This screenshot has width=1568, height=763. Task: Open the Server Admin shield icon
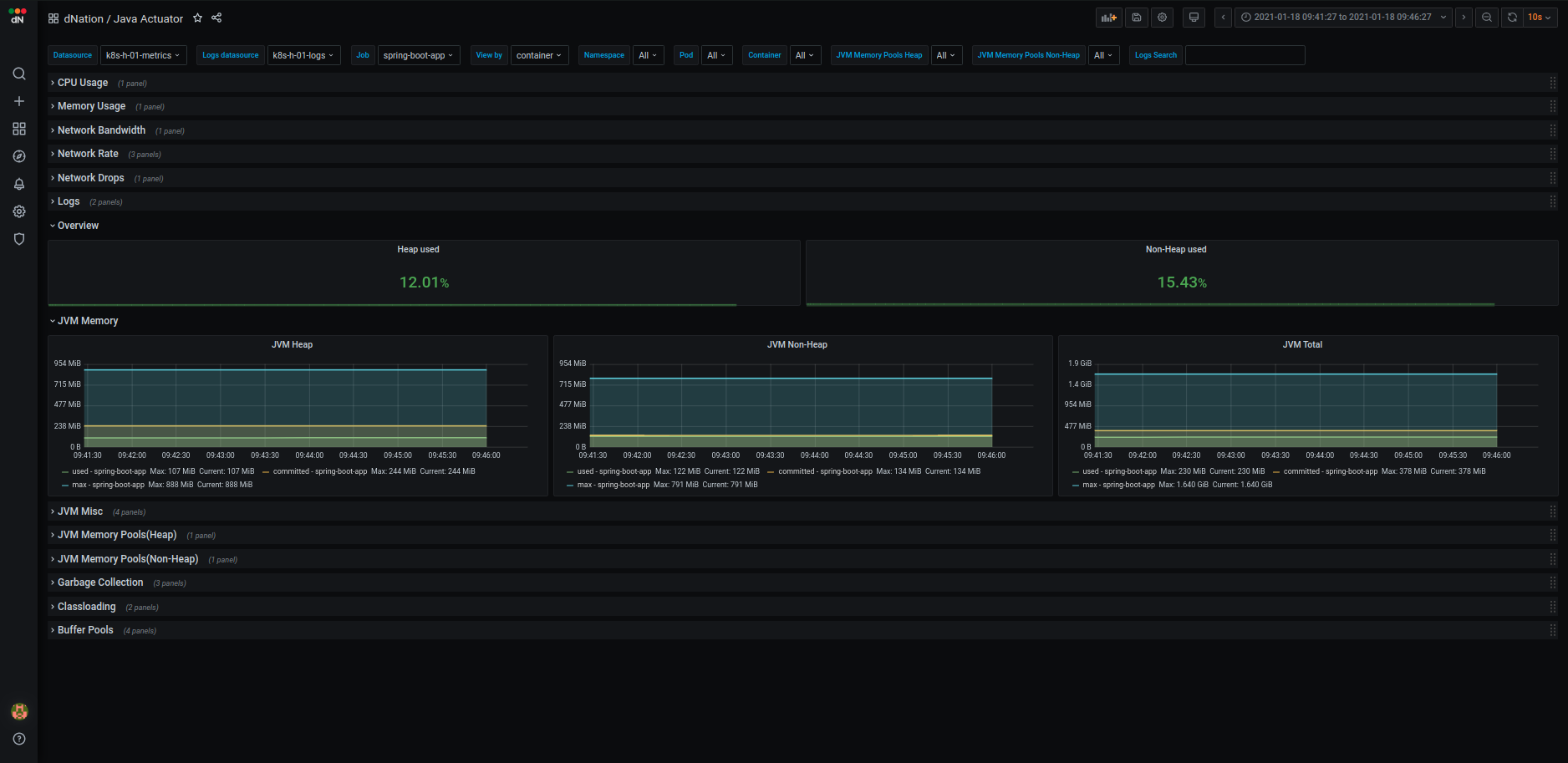(18, 239)
